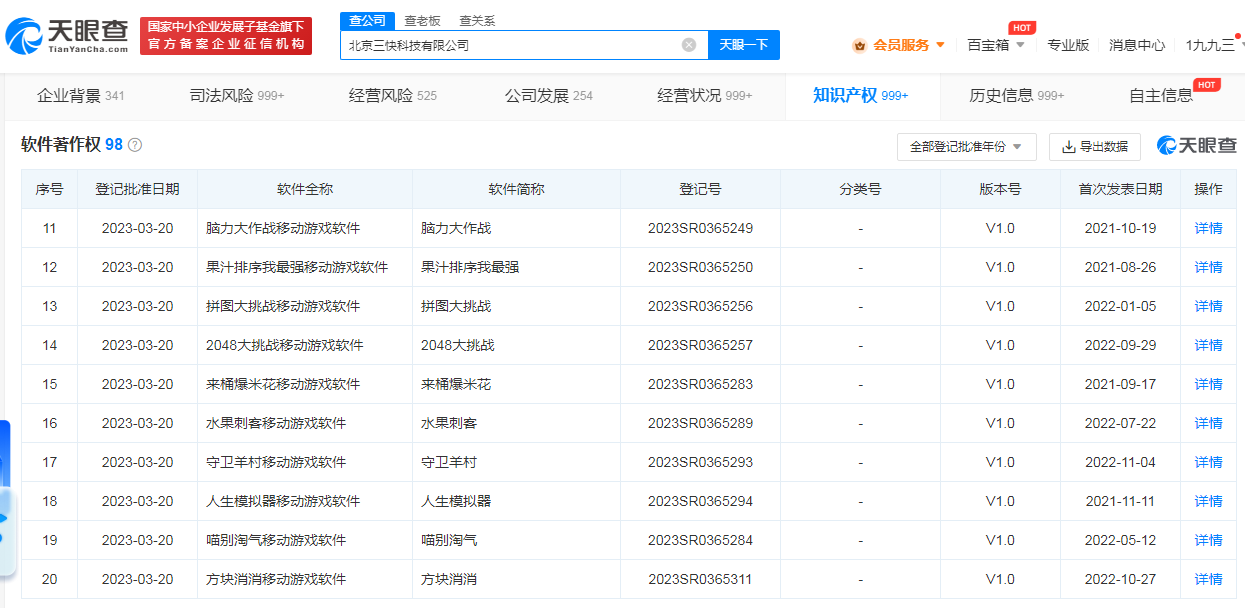Click the TianYanCha logo at top left
This screenshot has width=1245, height=608.
click(x=67, y=36)
